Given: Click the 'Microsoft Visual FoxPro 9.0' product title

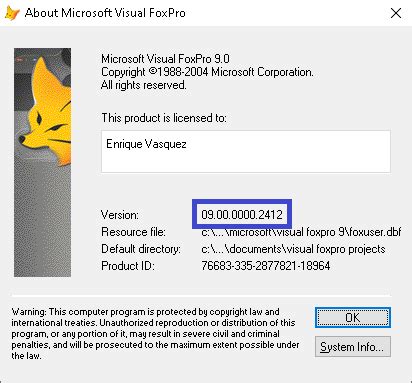Looking at the screenshot, I should pos(165,59).
